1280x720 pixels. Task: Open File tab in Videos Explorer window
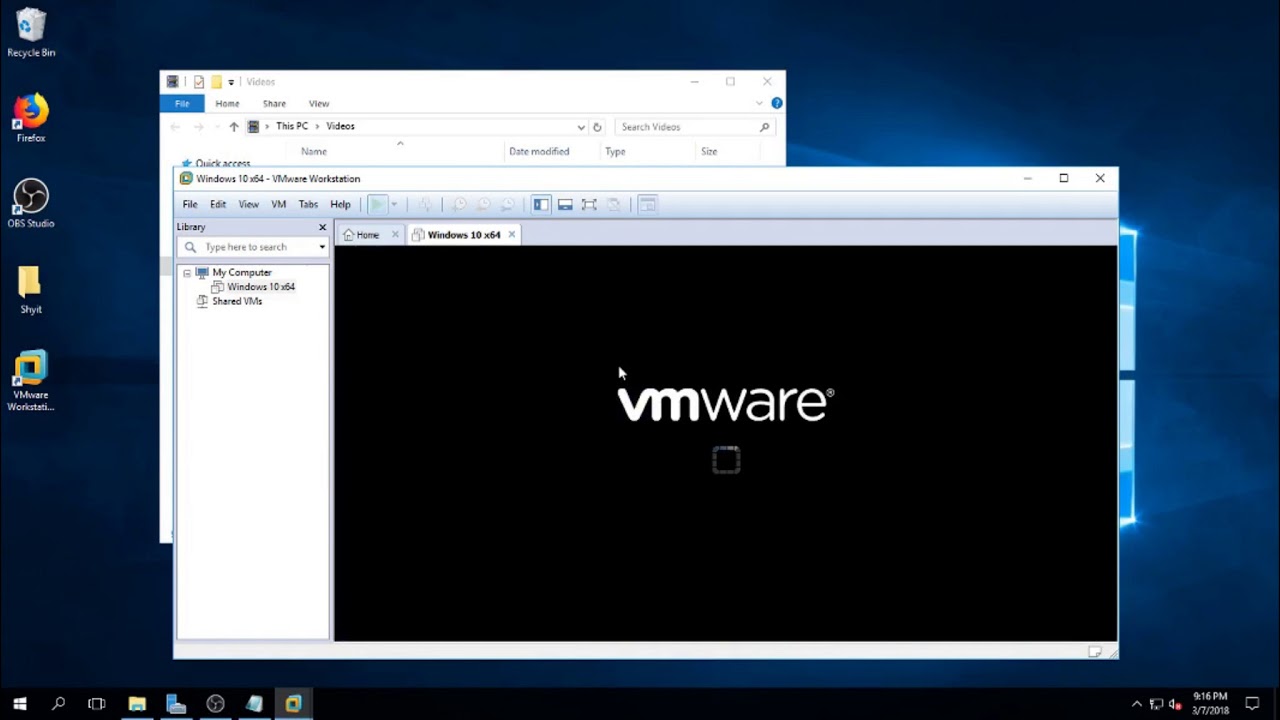point(182,103)
